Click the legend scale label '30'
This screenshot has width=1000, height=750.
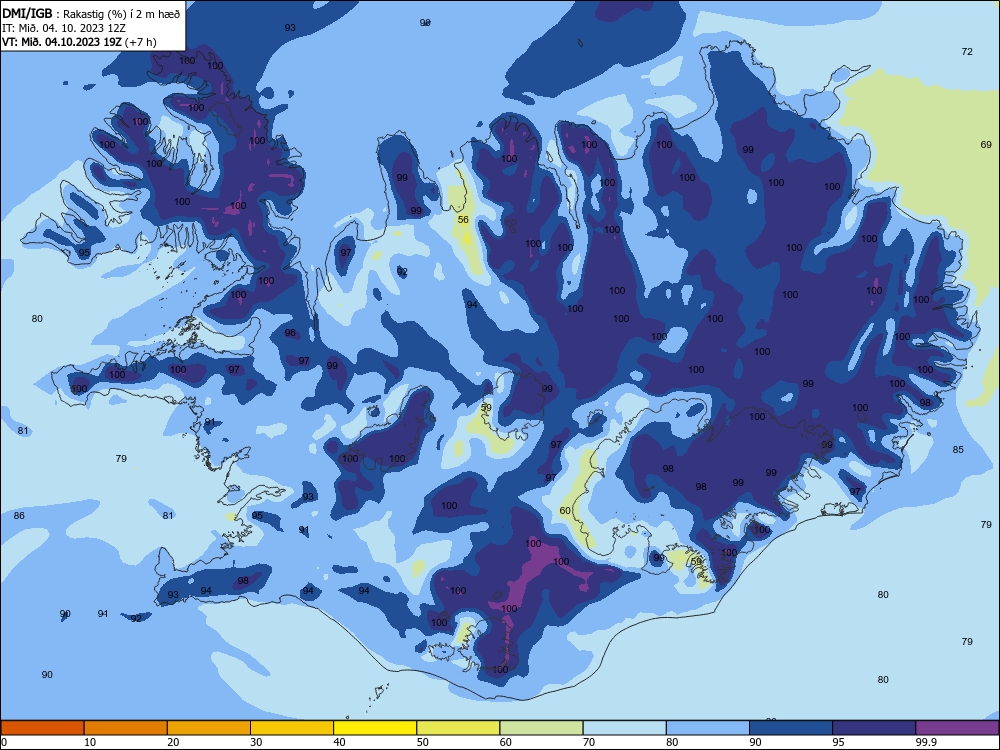click(x=256, y=742)
